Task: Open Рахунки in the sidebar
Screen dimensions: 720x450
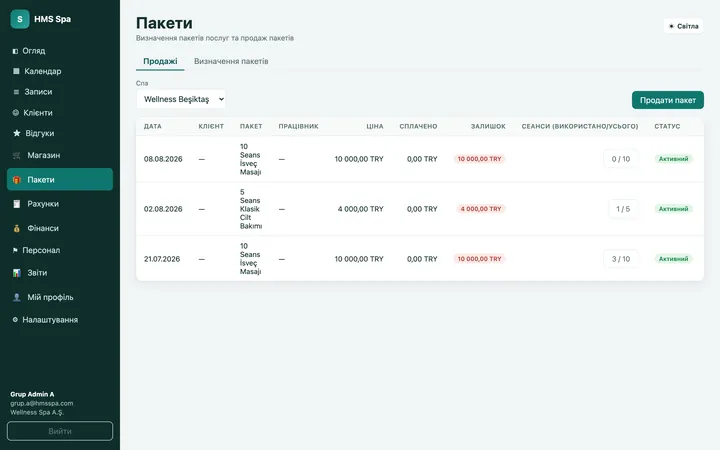Action: click(60, 204)
